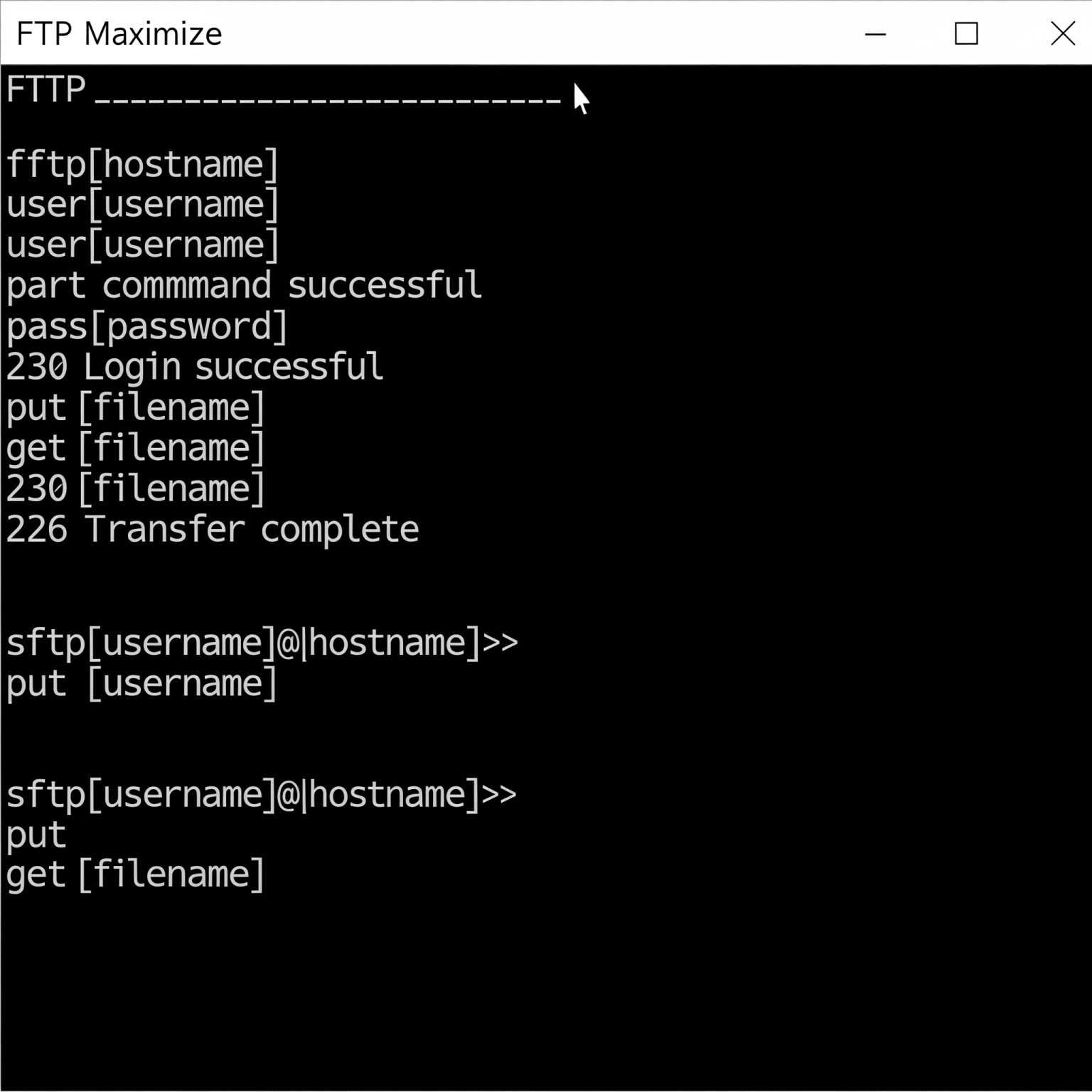This screenshot has width=1092, height=1092.
Task: Click the second user[username] line
Action: 142,245
